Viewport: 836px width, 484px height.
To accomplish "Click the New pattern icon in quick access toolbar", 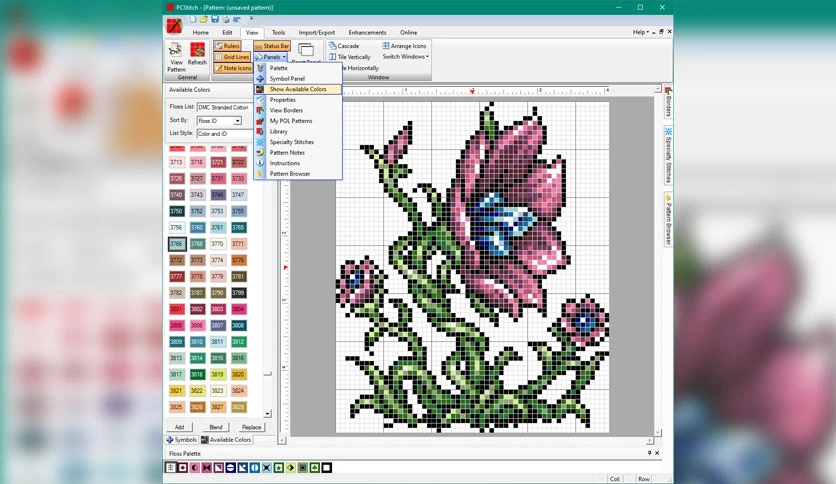I will coord(193,20).
